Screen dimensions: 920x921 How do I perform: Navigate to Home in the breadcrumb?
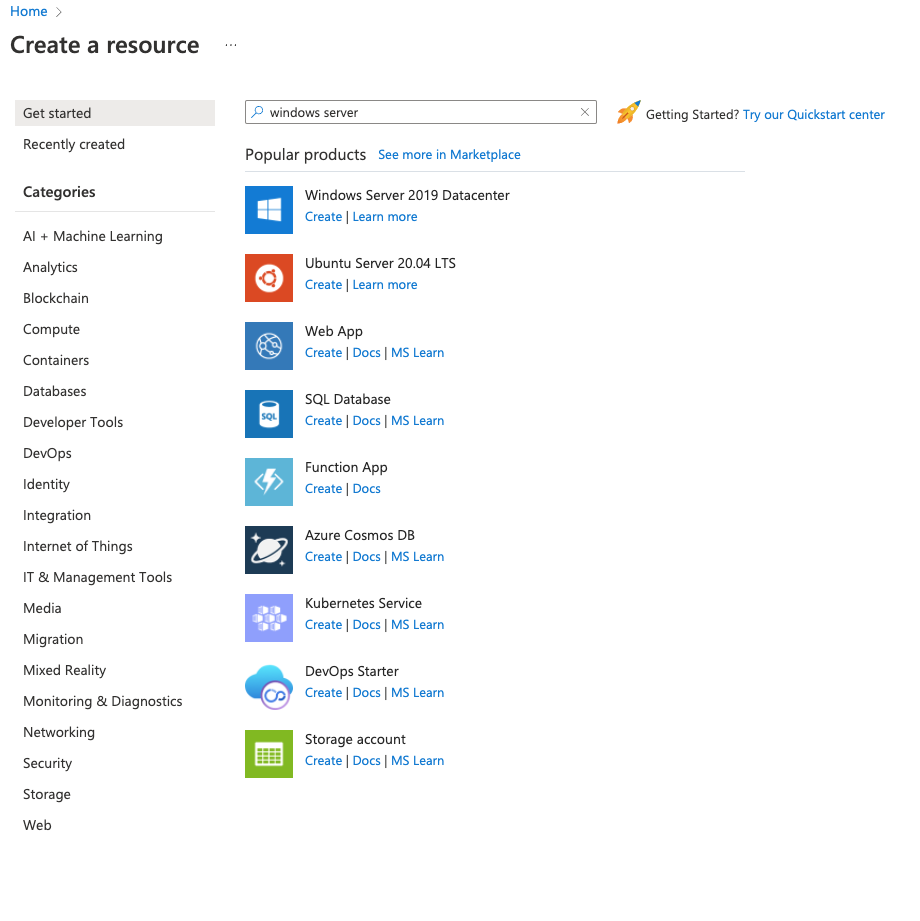(29, 12)
